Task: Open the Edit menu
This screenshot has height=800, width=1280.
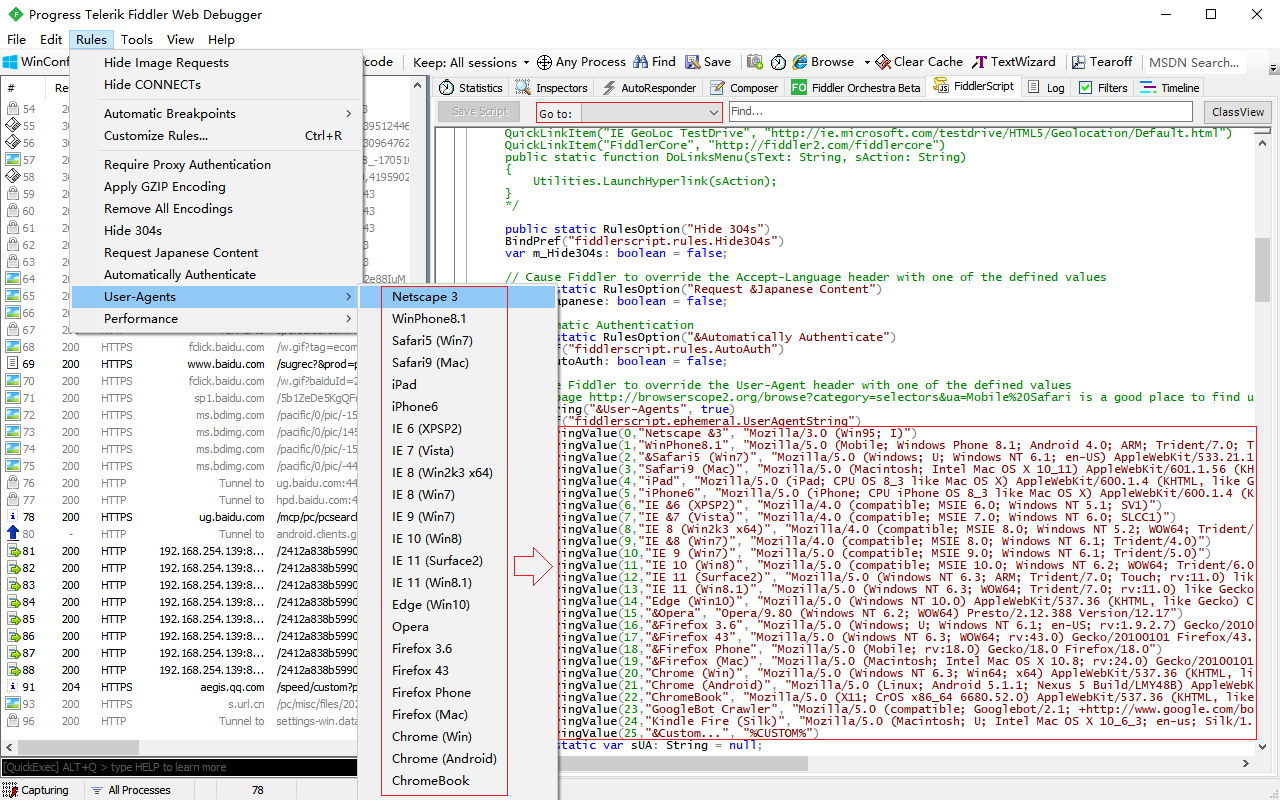Action: pos(51,40)
